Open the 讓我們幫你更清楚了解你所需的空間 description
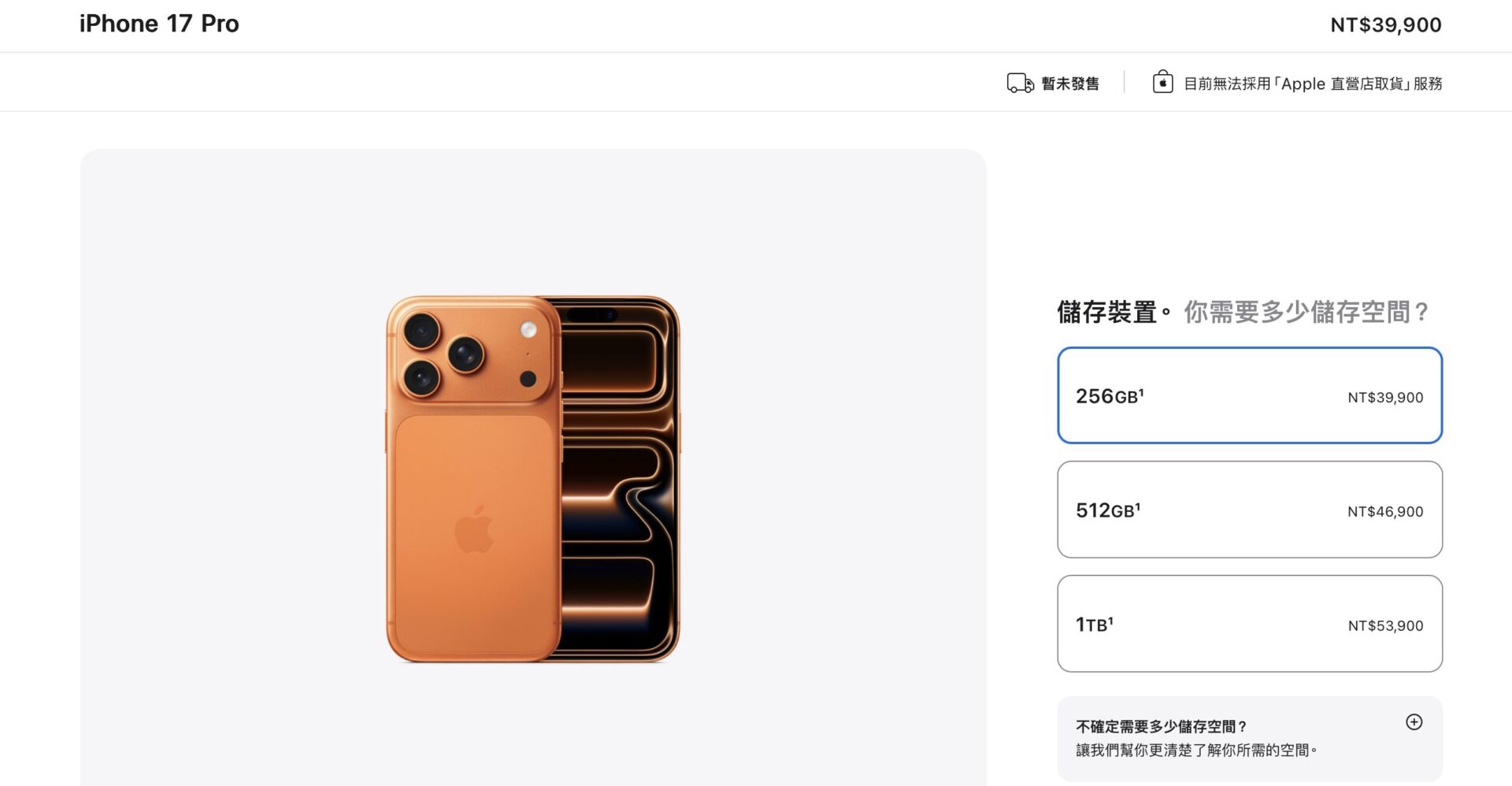The image size is (1512, 786). pos(1196,751)
